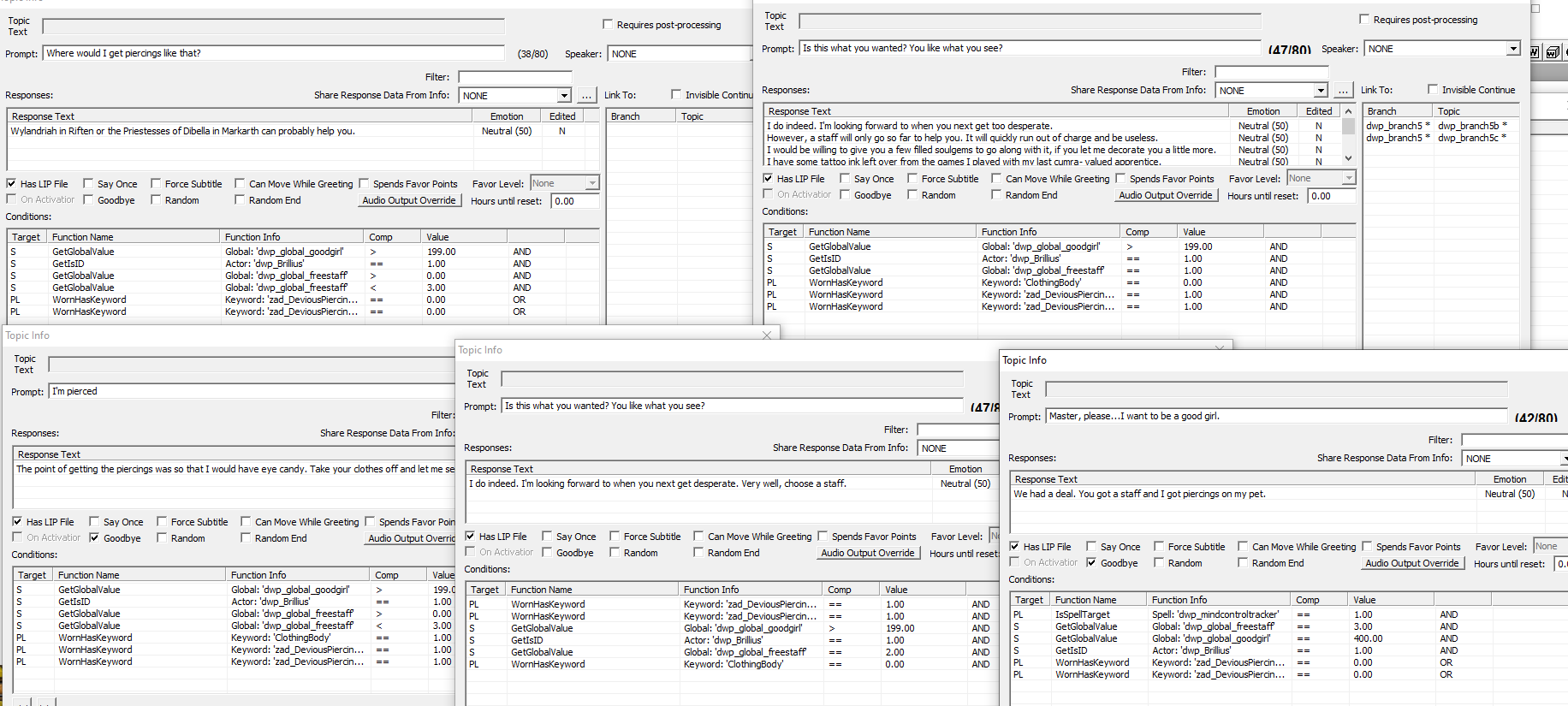Toggle Spends Favor Points in 'choose a staff' window
The image size is (1568, 706).
[x=823, y=536]
